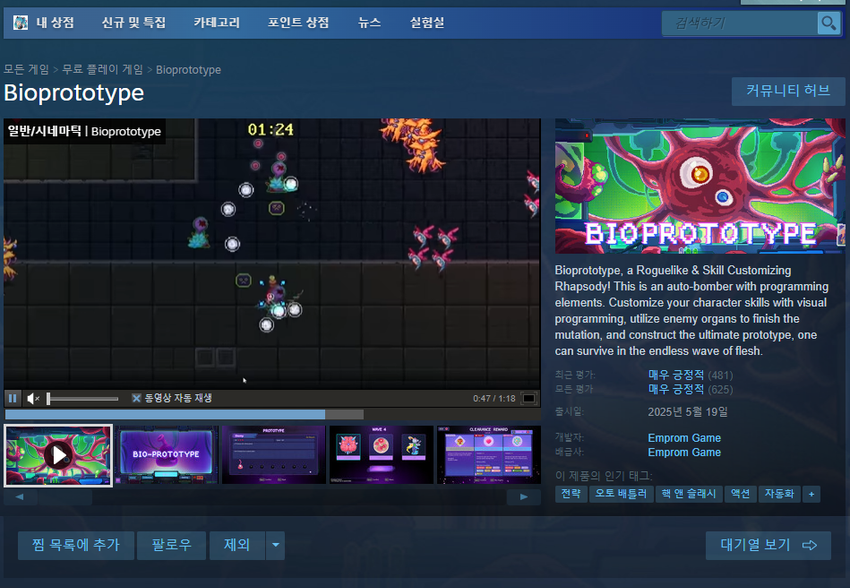Unmute the video with the speaker icon
850x588 pixels.
pos(33,398)
